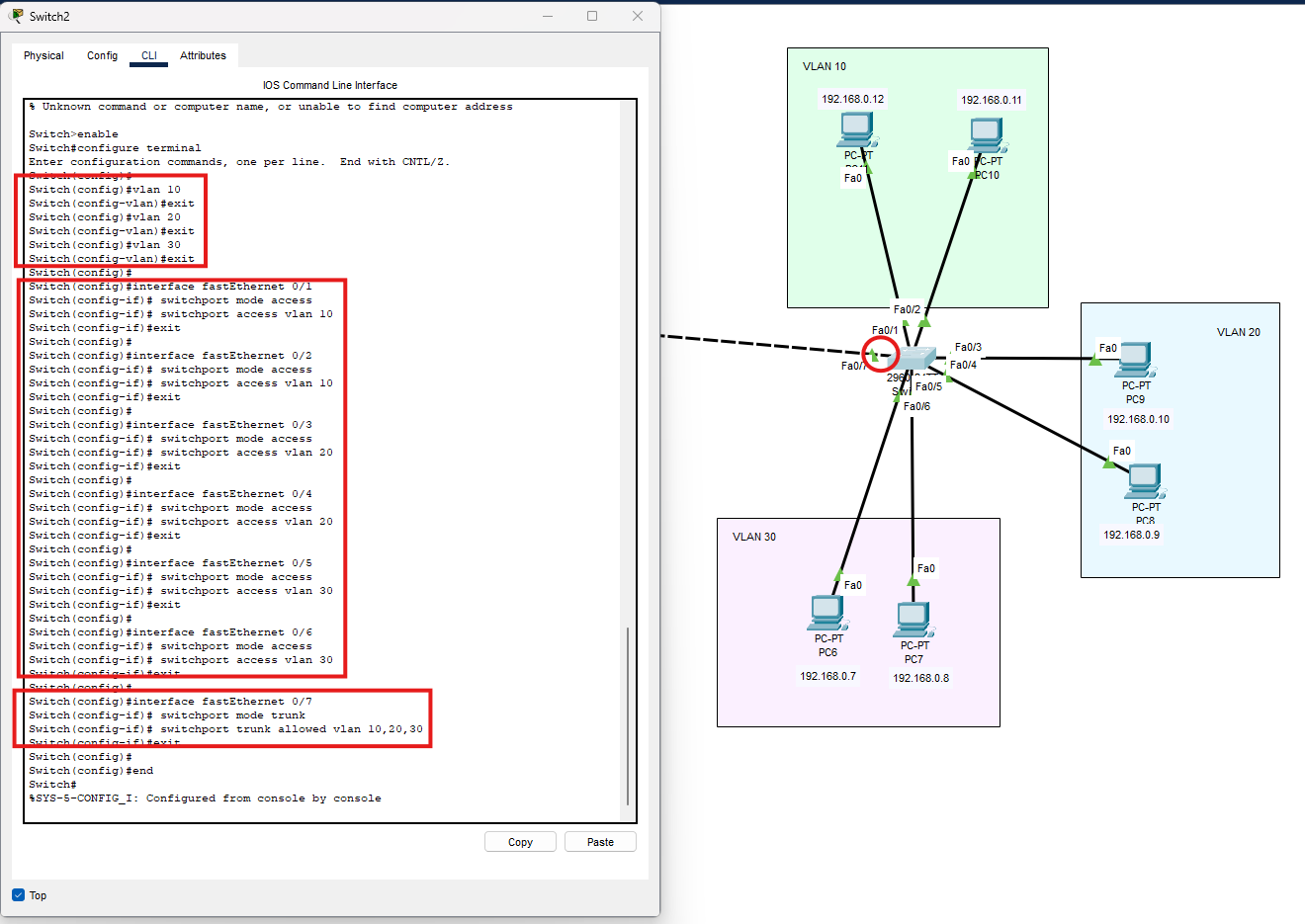Uncheck the Top checkbox

coord(19,895)
